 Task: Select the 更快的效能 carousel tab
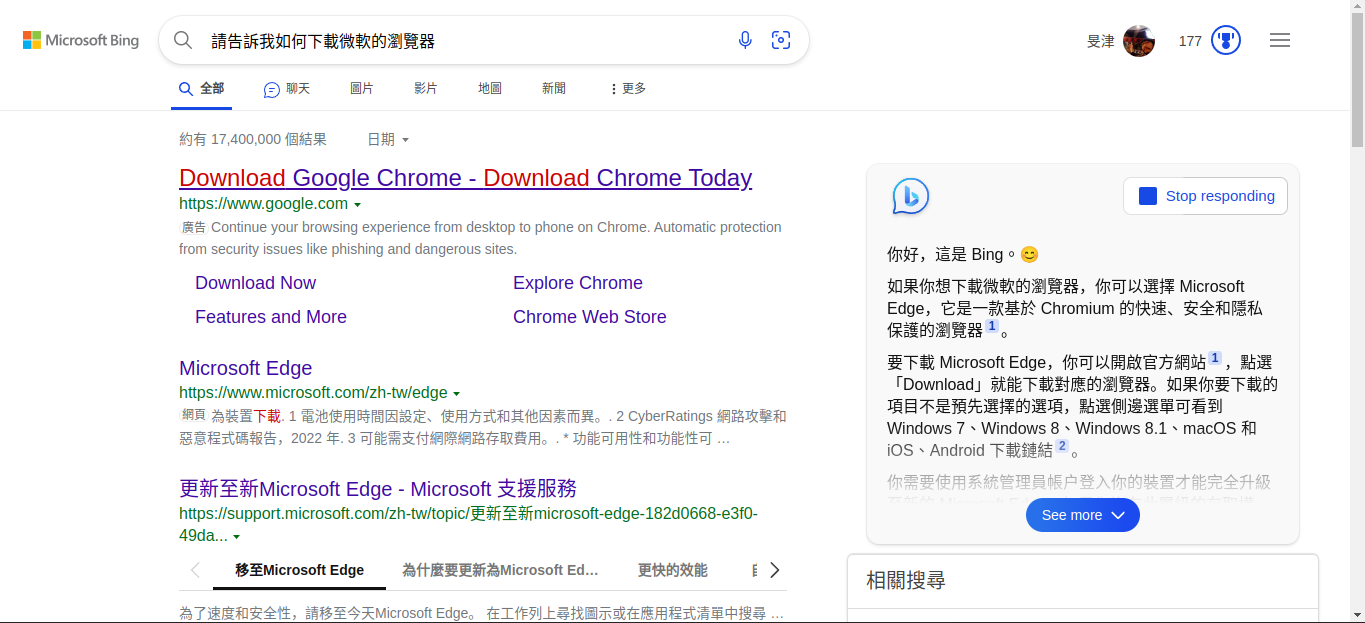point(673,570)
